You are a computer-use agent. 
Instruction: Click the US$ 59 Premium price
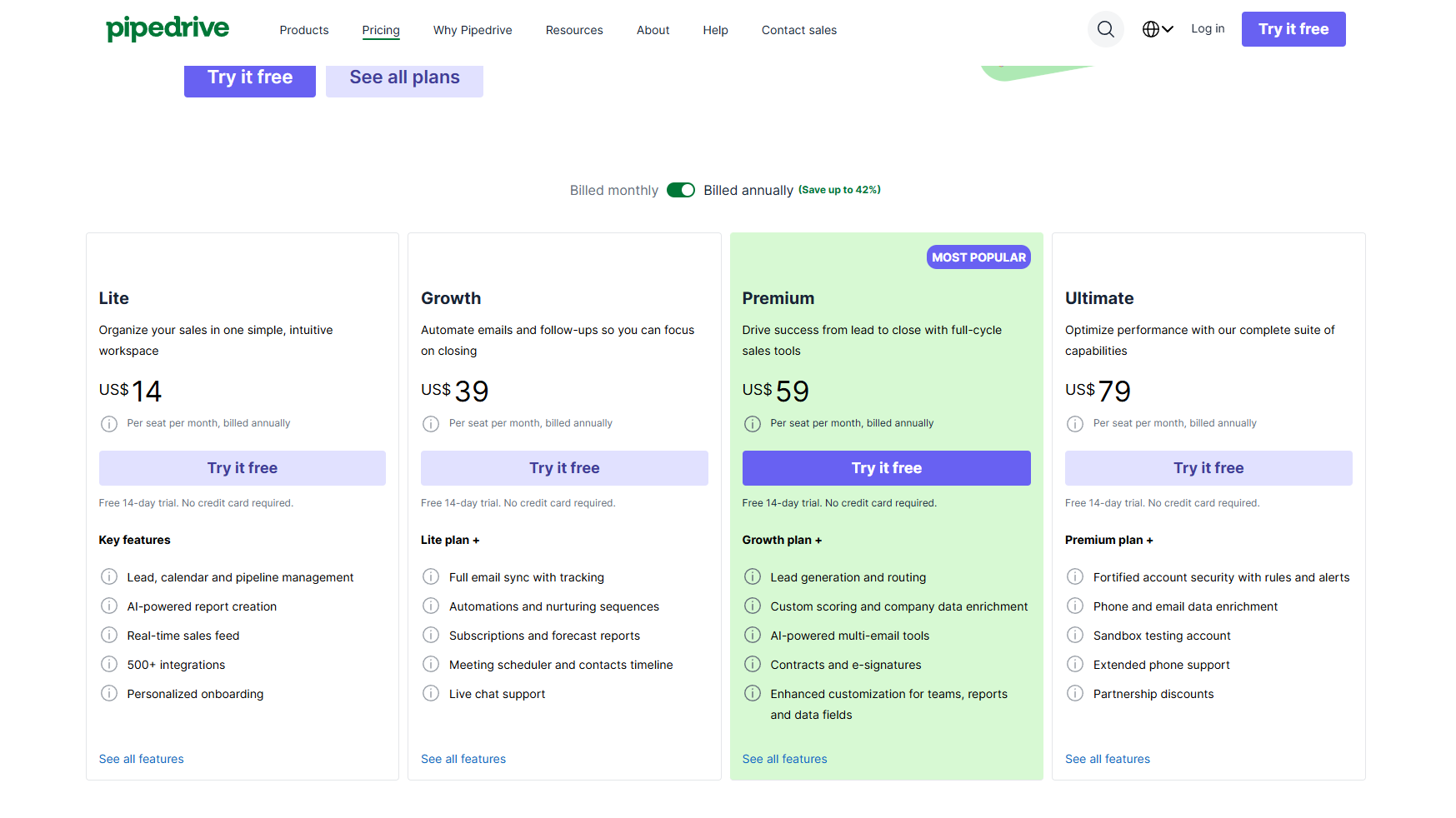click(776, 391)
